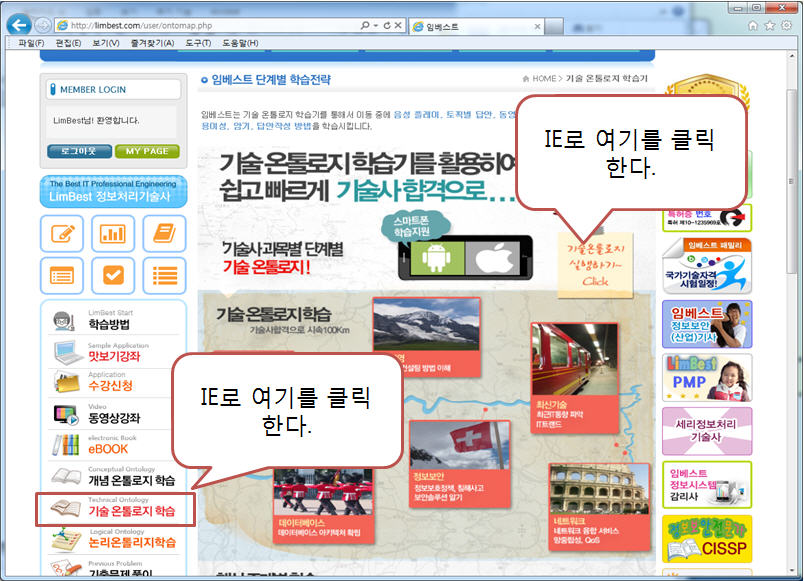804x581 pixels.
Task: Click the 임베스트 정보보안(산업)기사 banner
Action: (707, 325)
